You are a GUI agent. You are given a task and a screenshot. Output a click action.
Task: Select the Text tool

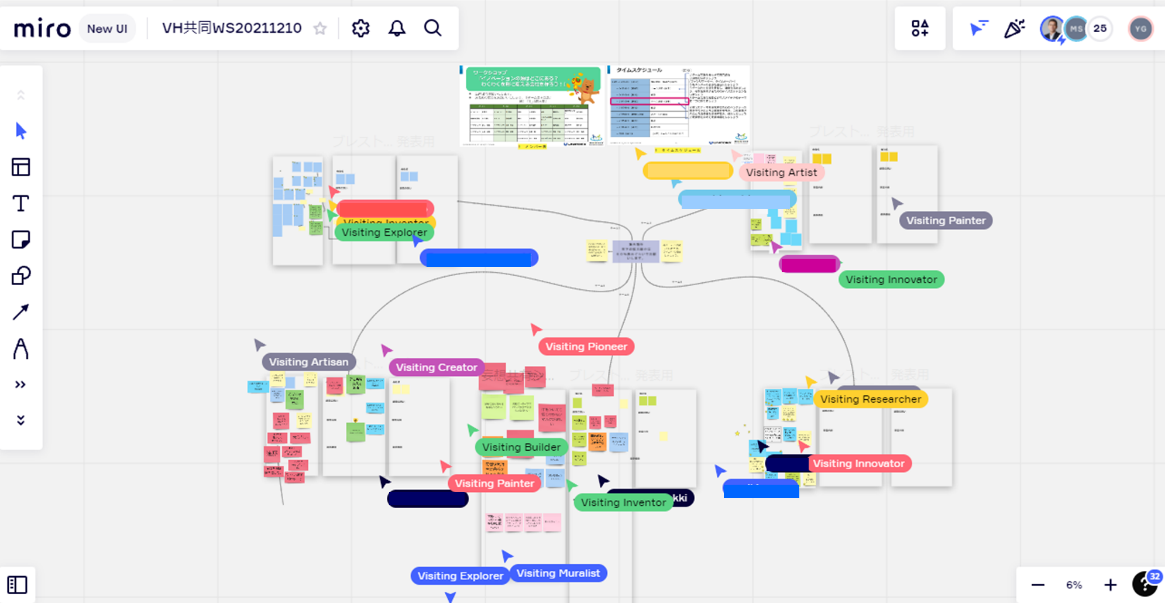21,204
